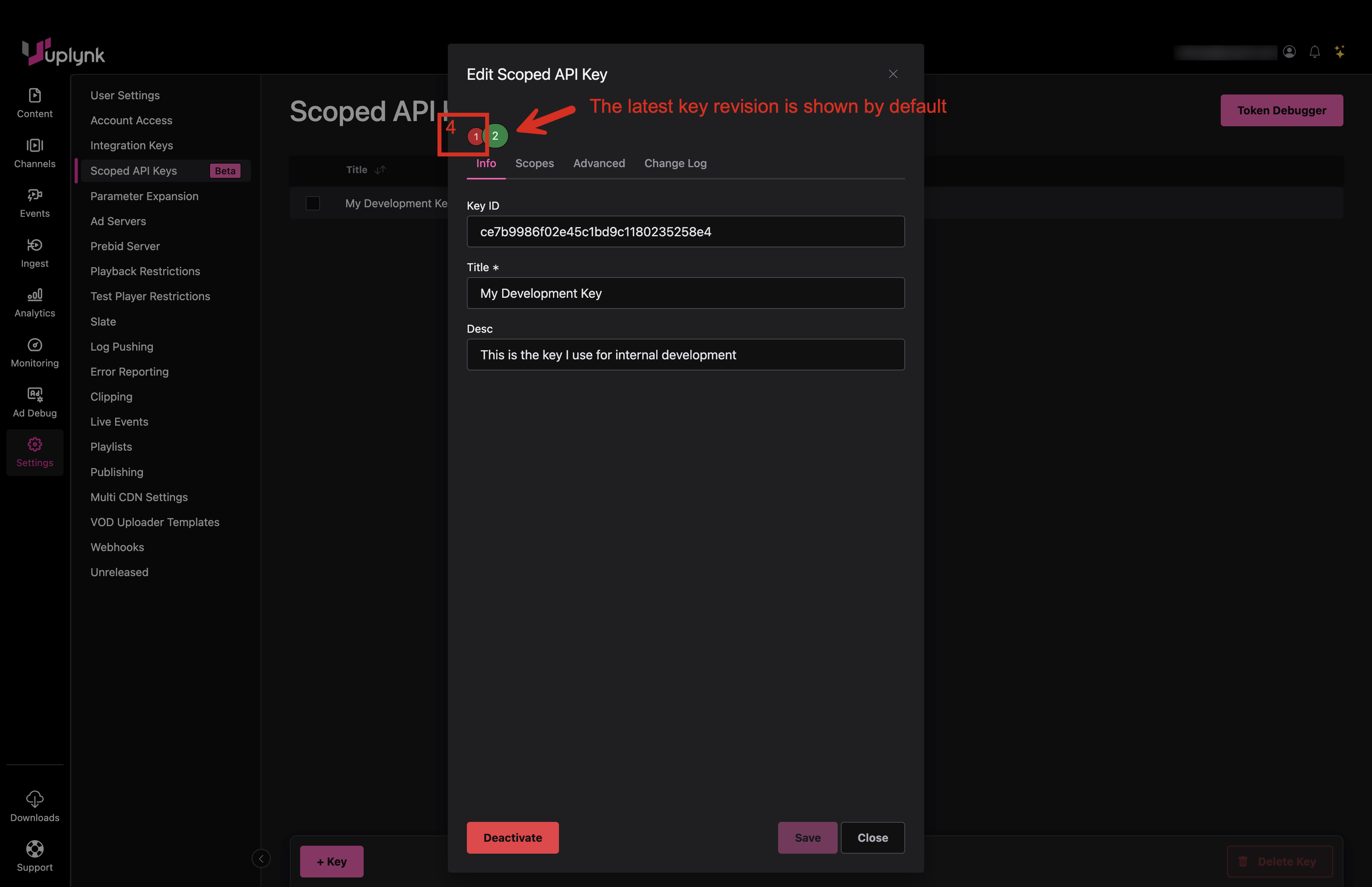
Task: Collapse the settings sidebar chevron
Action: (x=261, y=858)
